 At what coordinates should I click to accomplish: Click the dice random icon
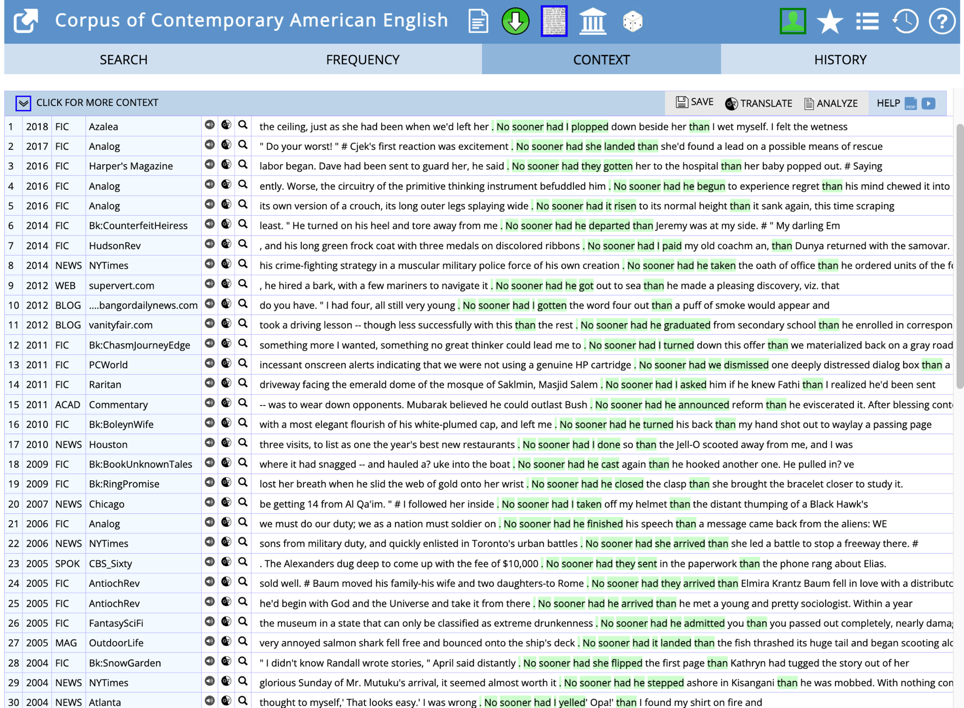632,22
